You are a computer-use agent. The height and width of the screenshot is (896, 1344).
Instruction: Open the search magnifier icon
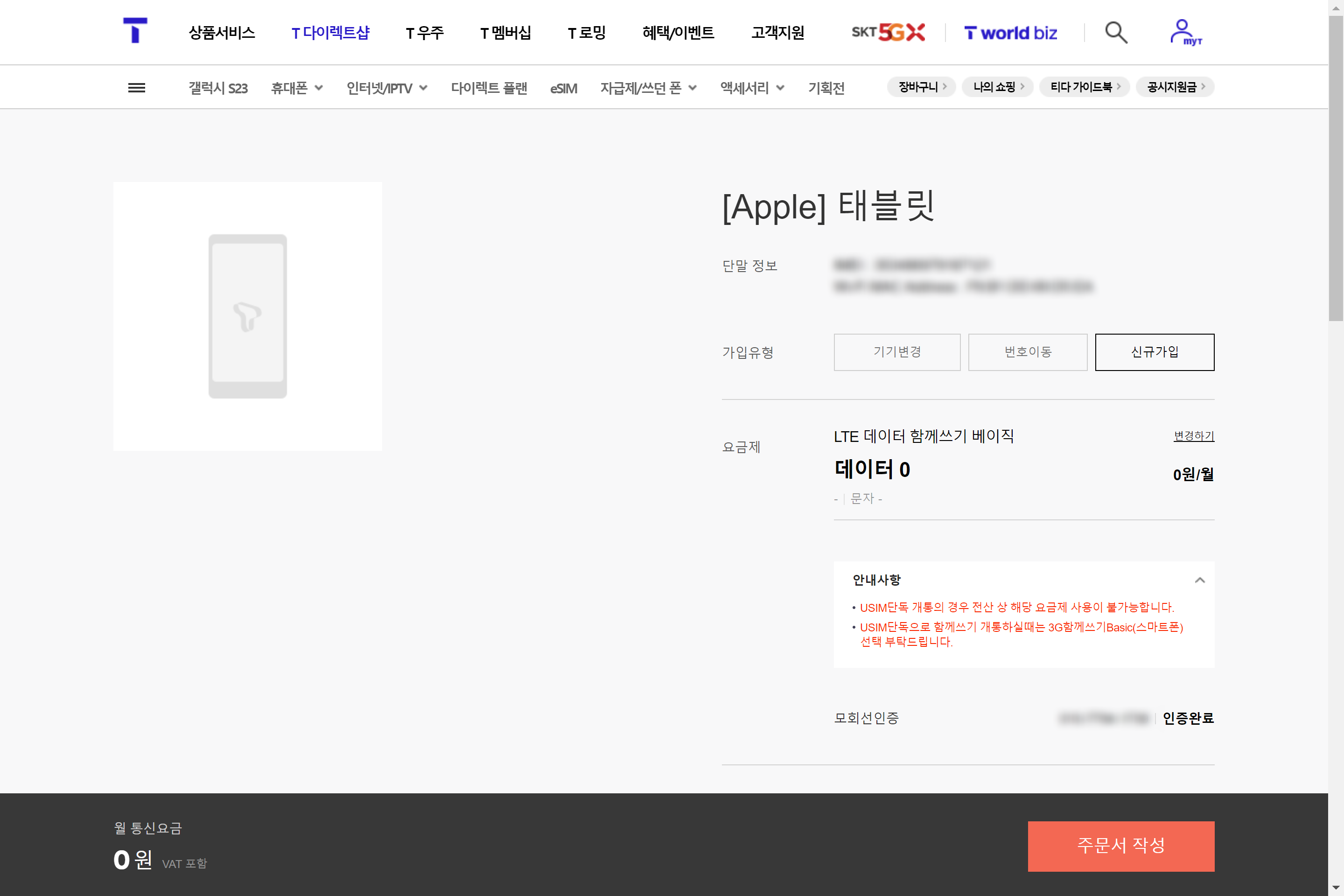(x=1115, y=33)
